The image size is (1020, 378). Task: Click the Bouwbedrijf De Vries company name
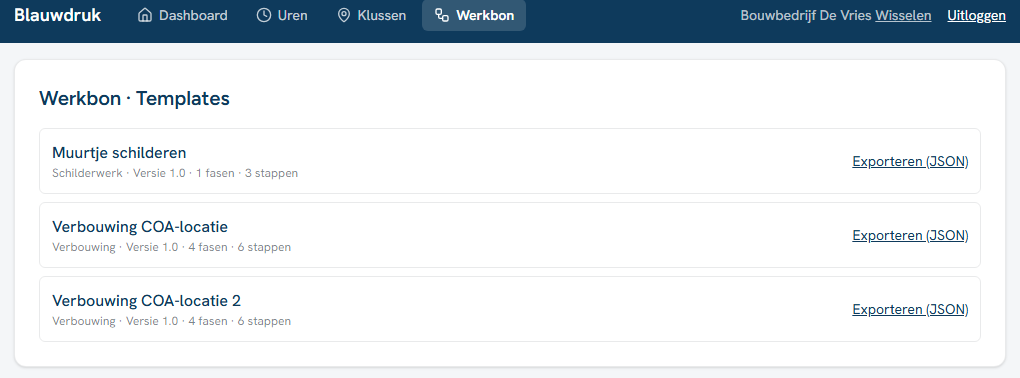click(805, 15)
